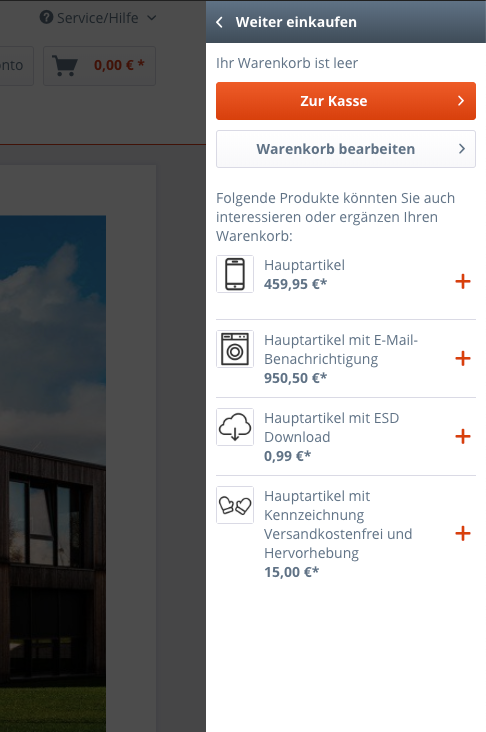Click the Service/Hilfe question mark icon
The height and width of the screenshot is (732, 486).
[x=46, y=17]
